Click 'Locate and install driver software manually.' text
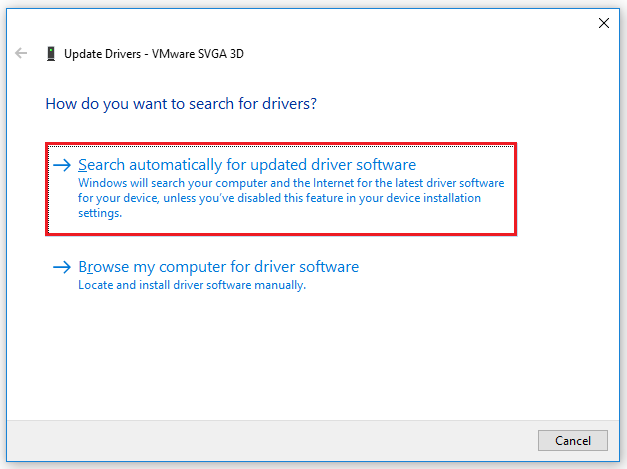 click(x=192, y=285)
